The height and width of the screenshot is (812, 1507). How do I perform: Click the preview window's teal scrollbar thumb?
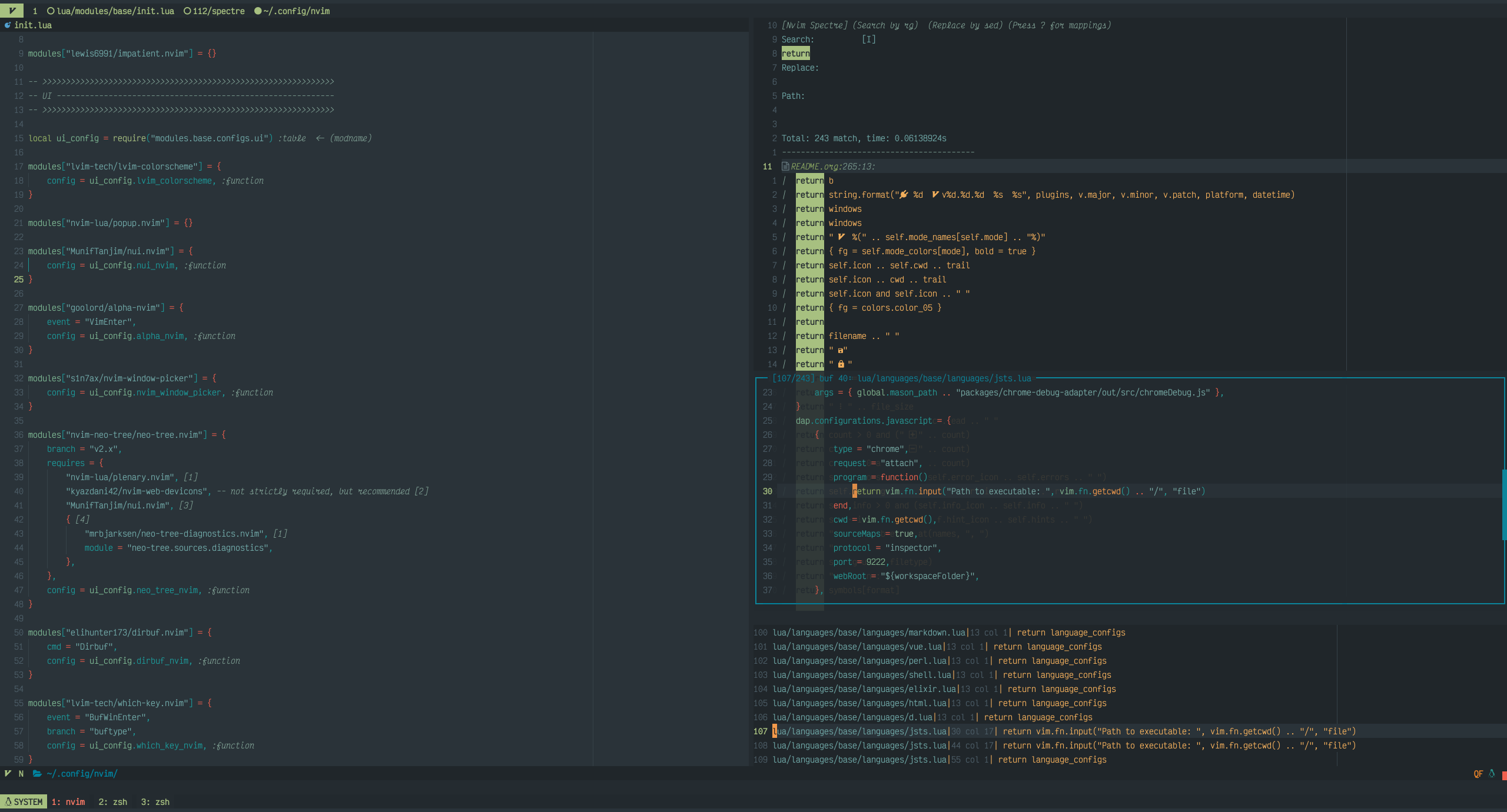point(1504,504)
